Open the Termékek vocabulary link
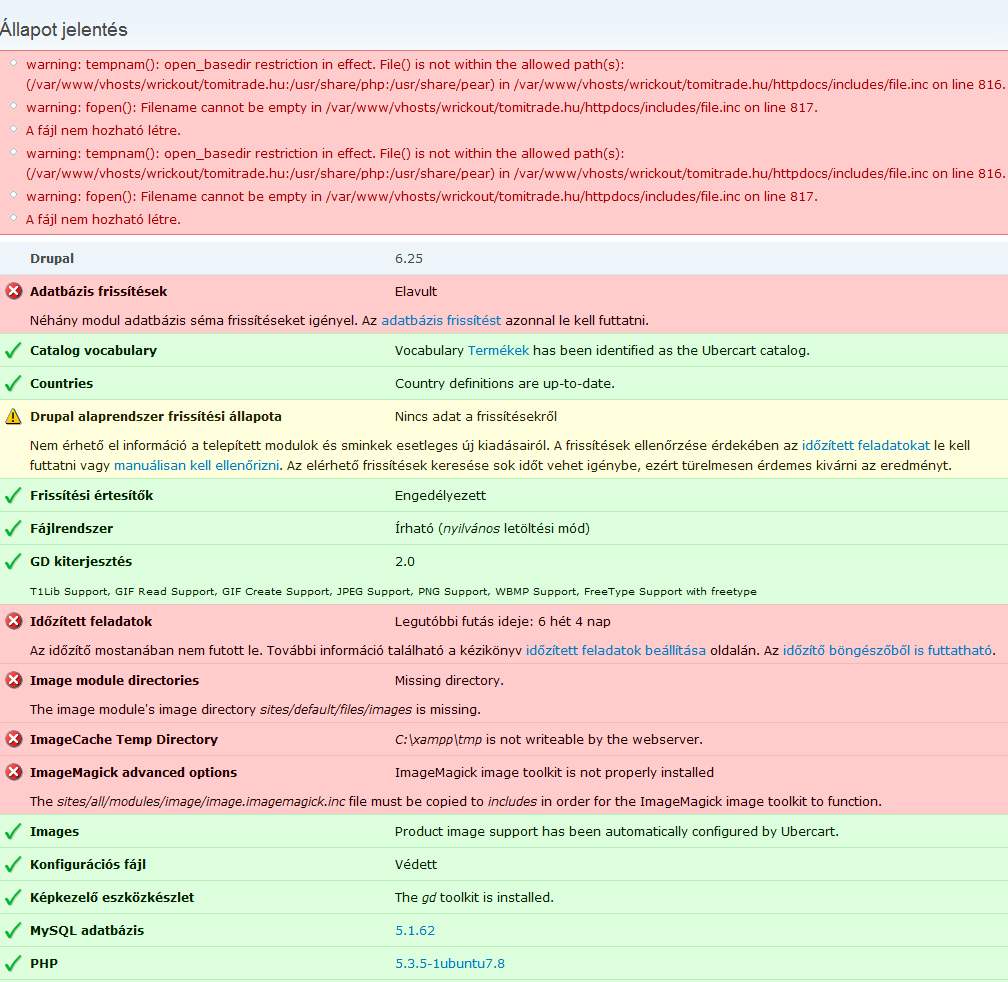Image resolution: width=1008 pixels, height=982 pixels. (x=498, y=350)
